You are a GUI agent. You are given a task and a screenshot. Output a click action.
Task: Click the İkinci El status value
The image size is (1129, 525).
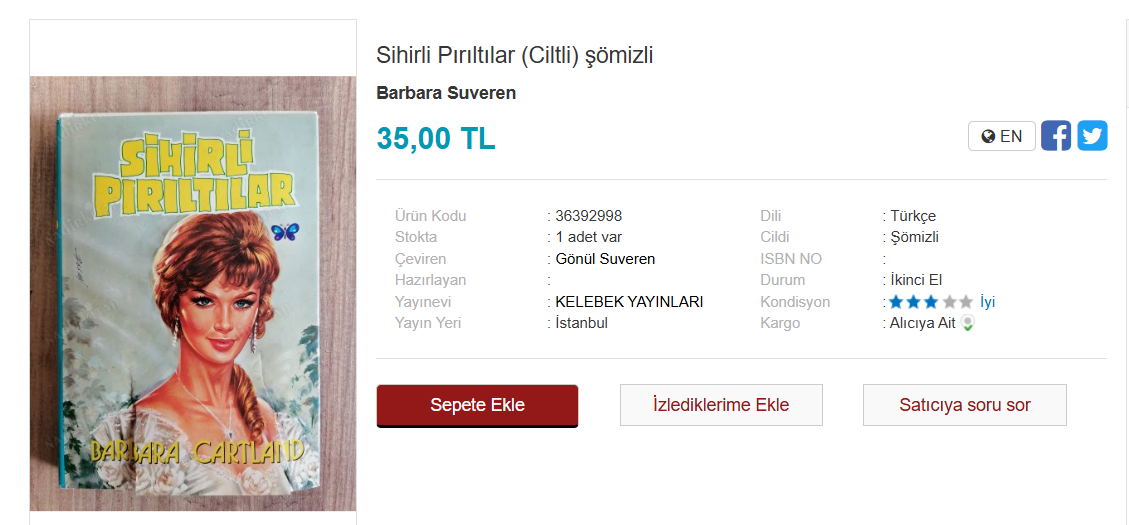pos(916,280)
